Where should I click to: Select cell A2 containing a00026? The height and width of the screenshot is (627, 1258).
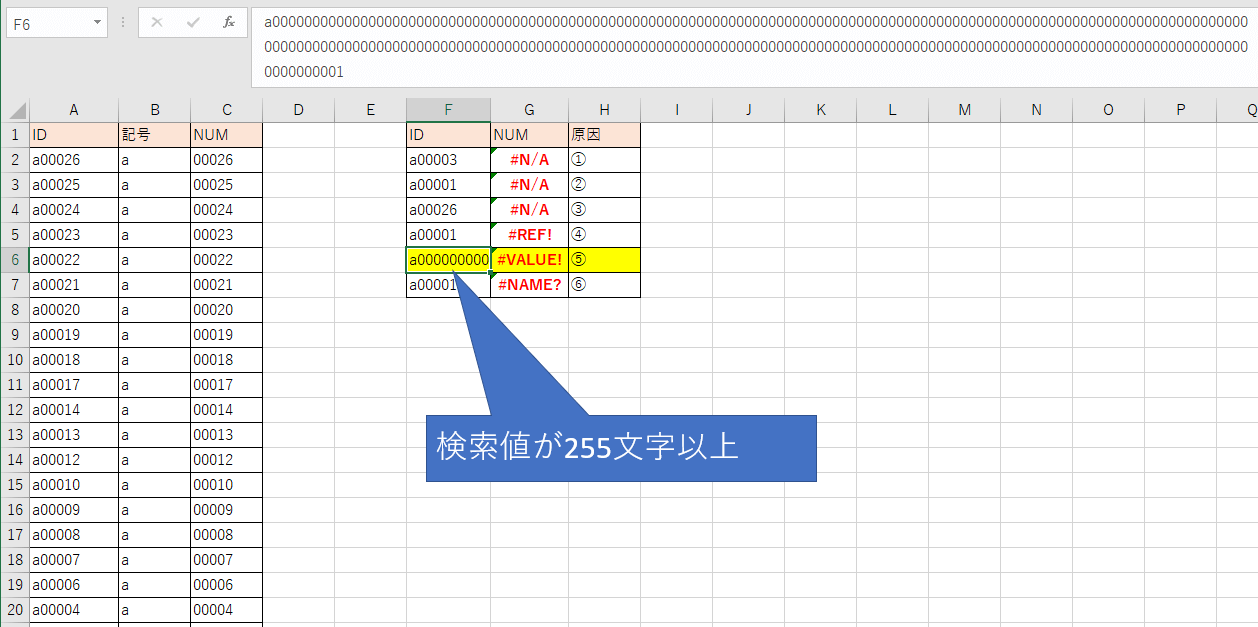tap(73, 159)
